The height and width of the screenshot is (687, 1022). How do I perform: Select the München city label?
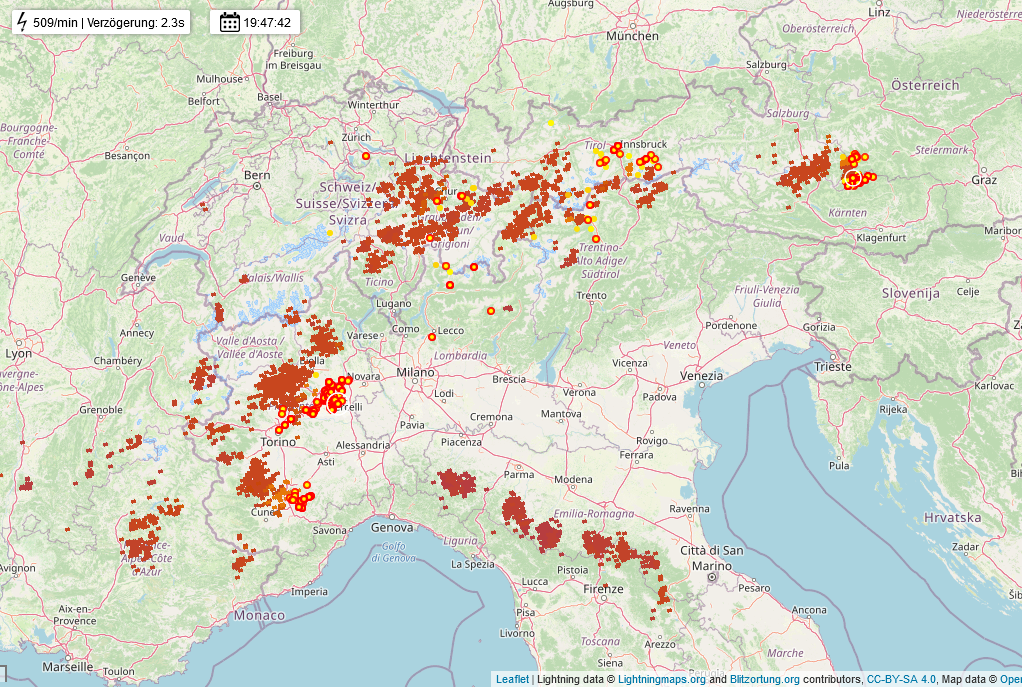click(x=632, y=36)
